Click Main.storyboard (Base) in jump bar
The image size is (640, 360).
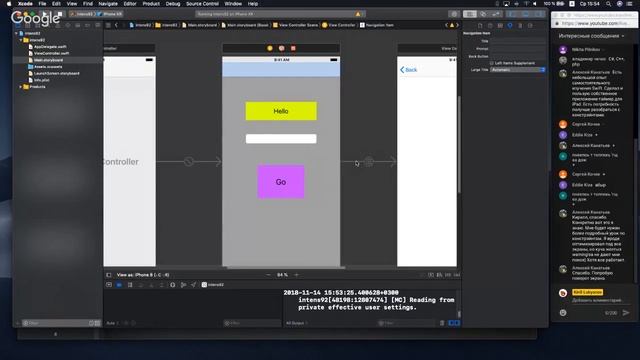click(245, 25)
